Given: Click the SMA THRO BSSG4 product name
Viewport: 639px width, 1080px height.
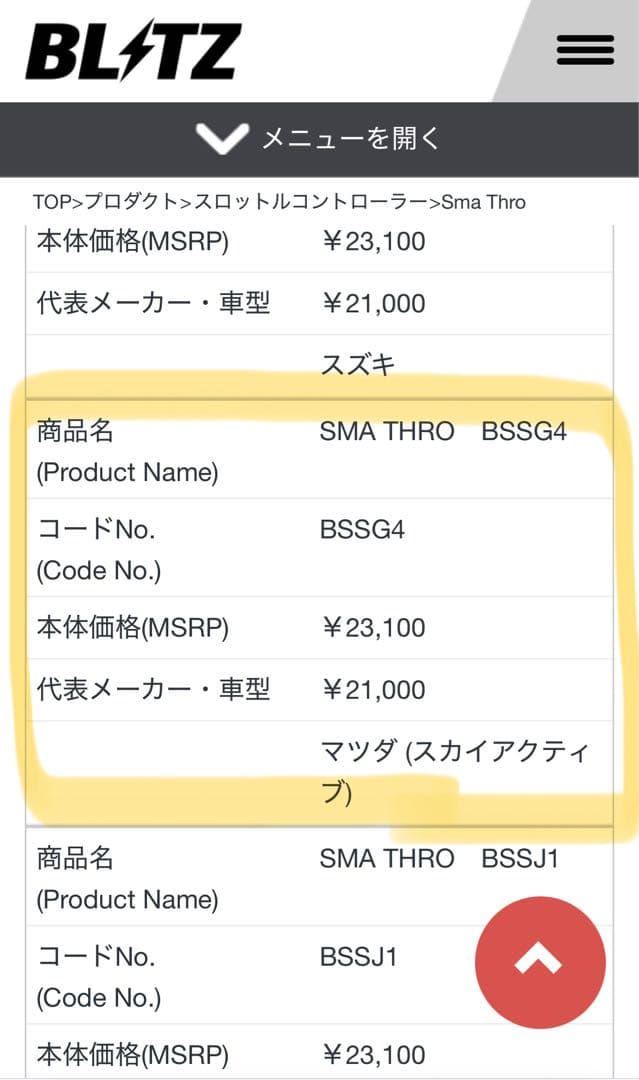Looking at the screenshot, I should [x=443, y=431].
